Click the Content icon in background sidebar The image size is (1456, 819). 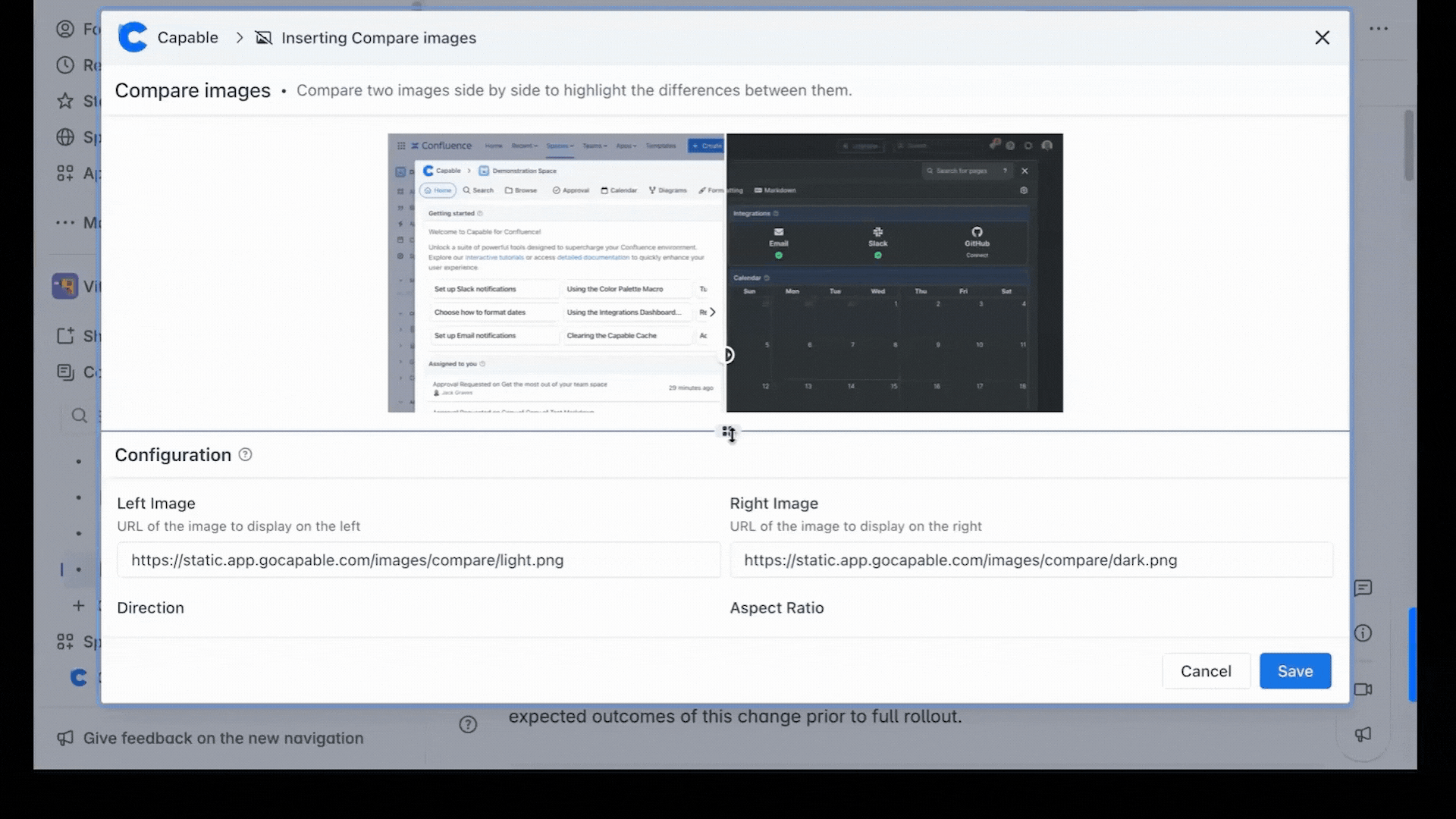(x=66, y=372)
